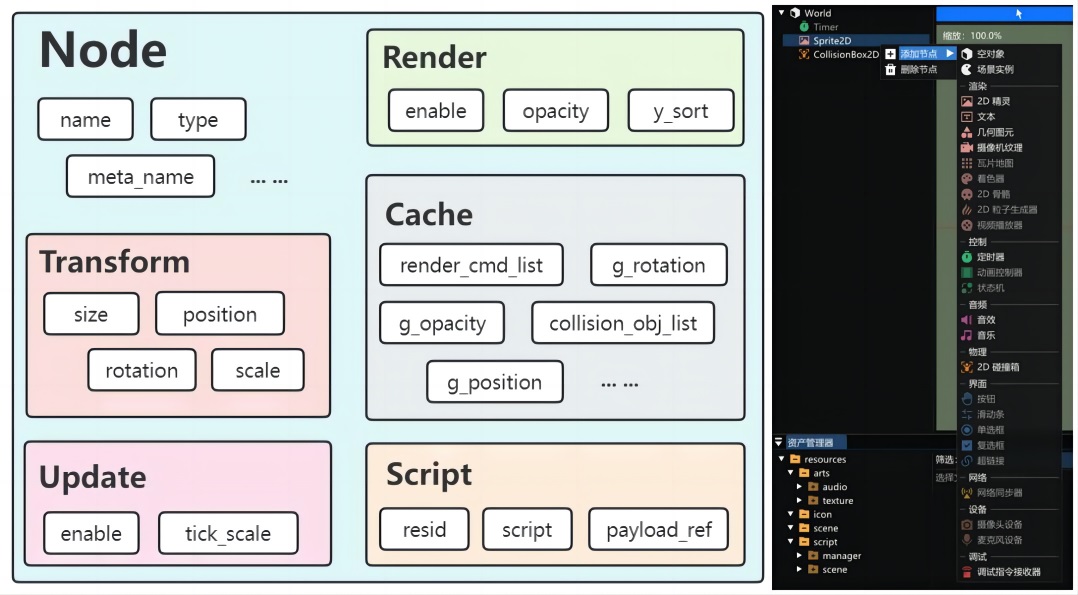Select the Sprite2D node in tree
Viewport: 1078px width, 595px height.
(x=831, y=41)
